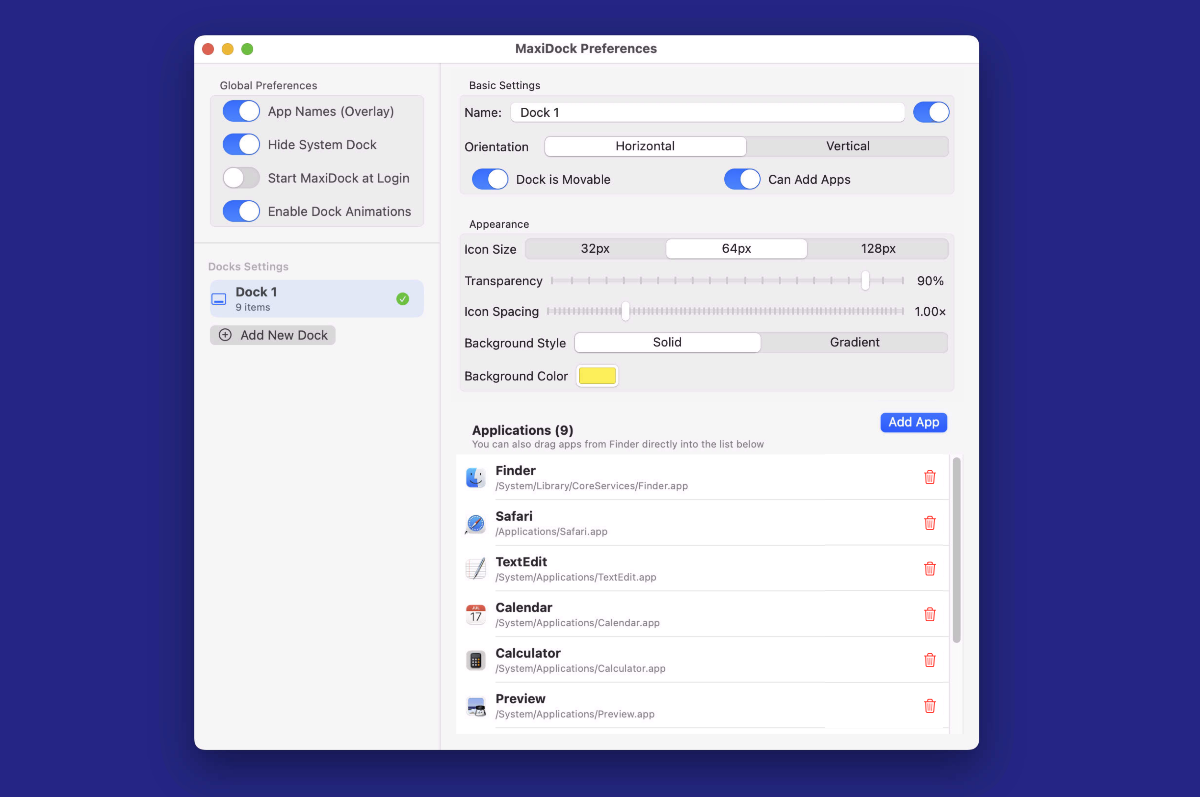1200x797 pixels.
Task: Click the Preview app icon
Action: pyautogui.click(x=476, y=706)
